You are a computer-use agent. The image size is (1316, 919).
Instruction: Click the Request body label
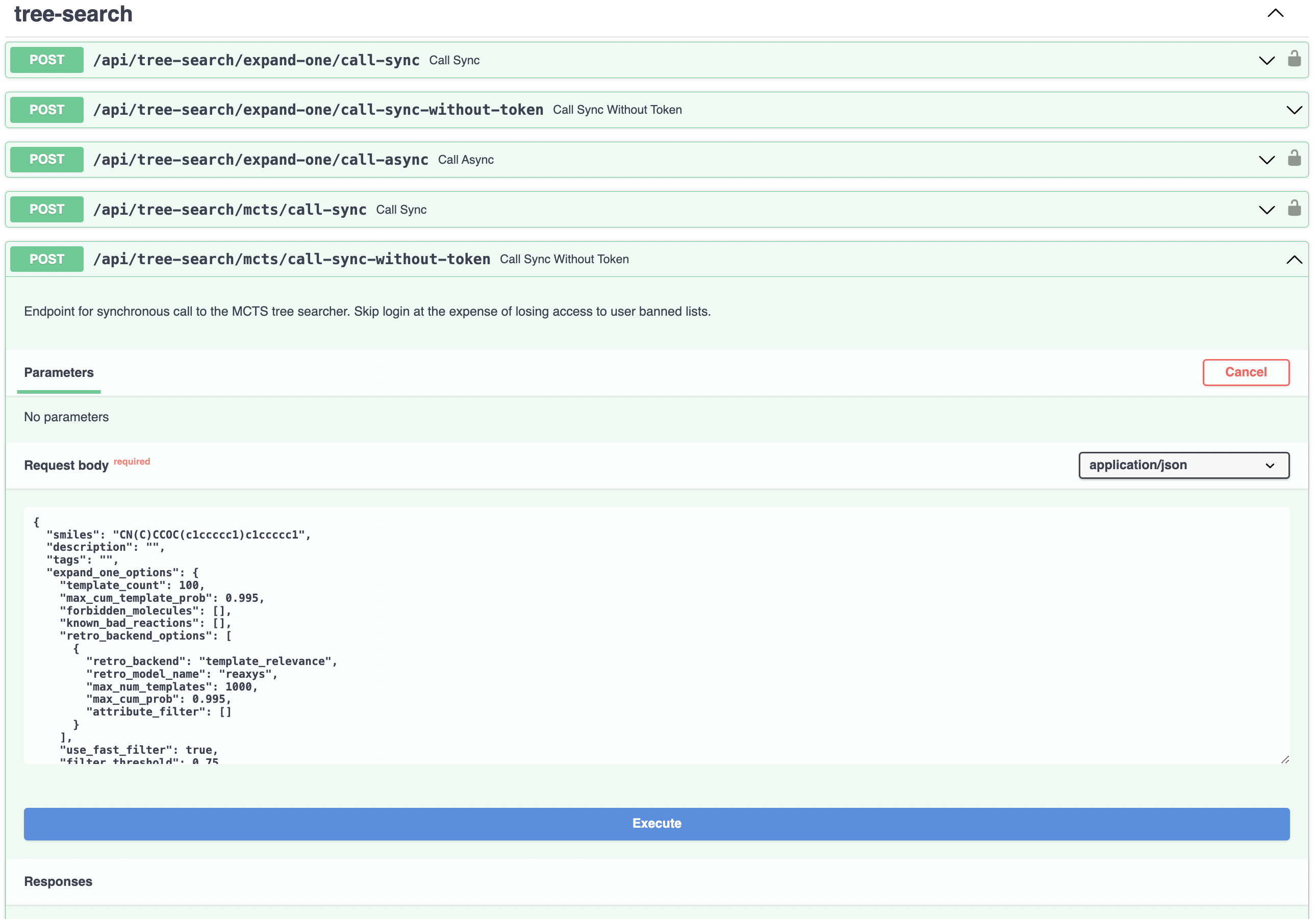[66, 465]
